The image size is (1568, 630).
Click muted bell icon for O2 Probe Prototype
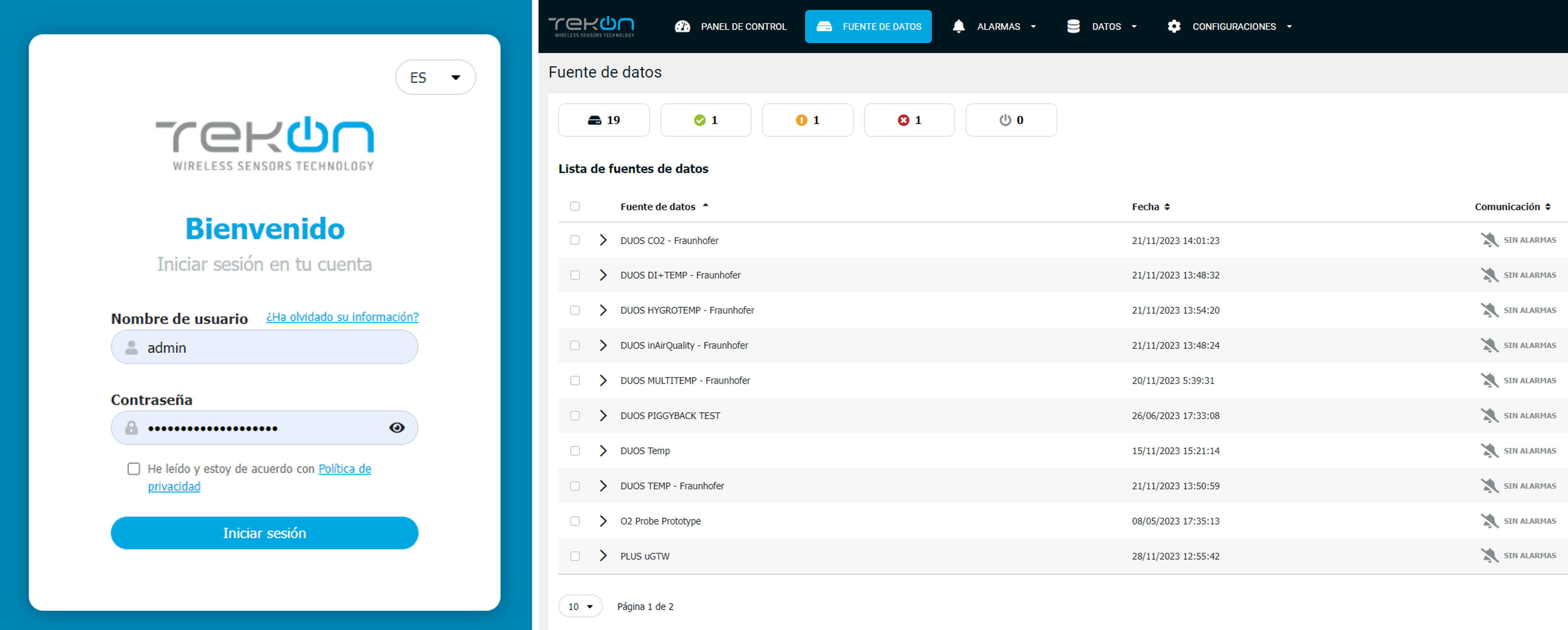[x=1489, y=521]
